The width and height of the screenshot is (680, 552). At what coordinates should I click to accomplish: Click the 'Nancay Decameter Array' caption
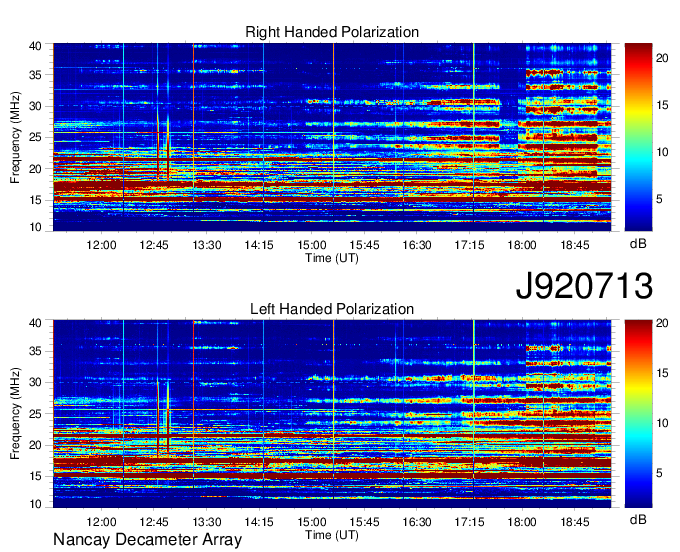coord(147,539)
